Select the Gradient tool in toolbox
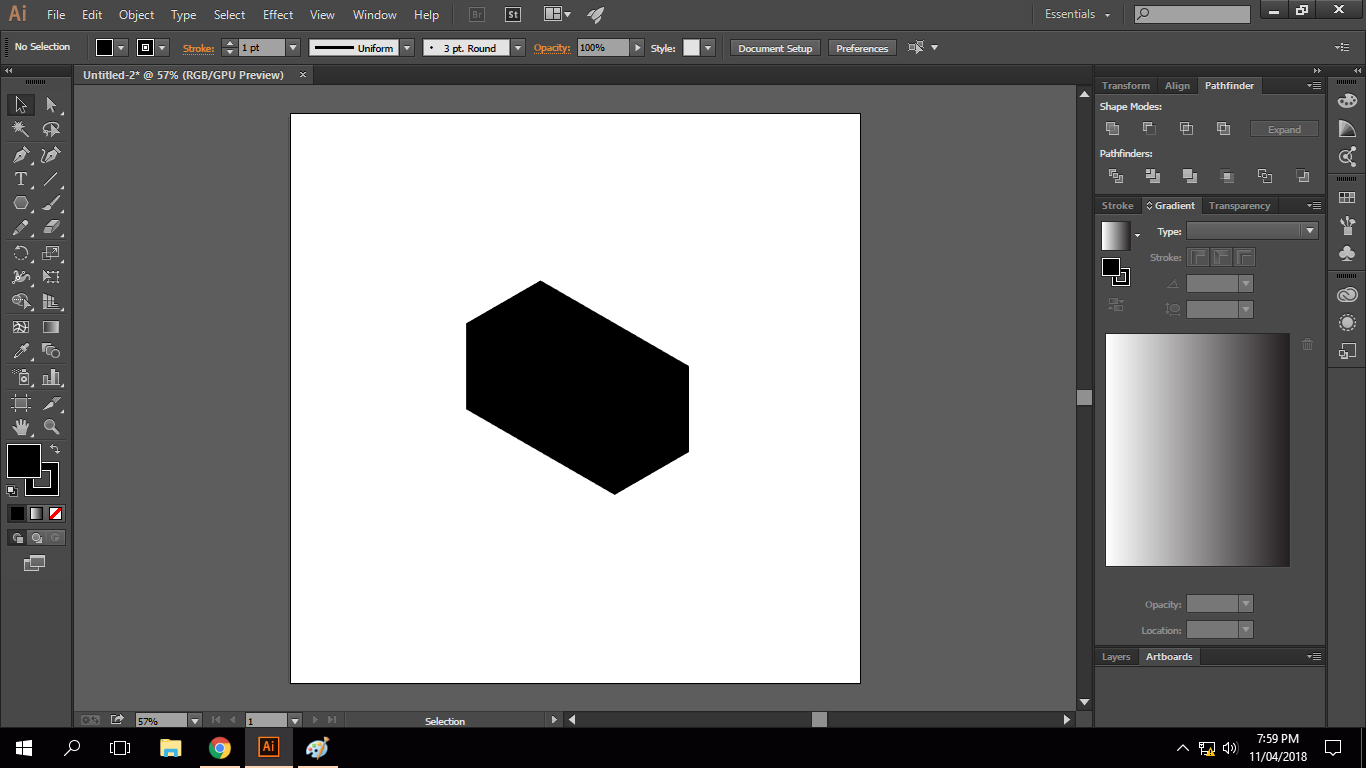This screenshot has height=768, width=1366. pos(51,327)
